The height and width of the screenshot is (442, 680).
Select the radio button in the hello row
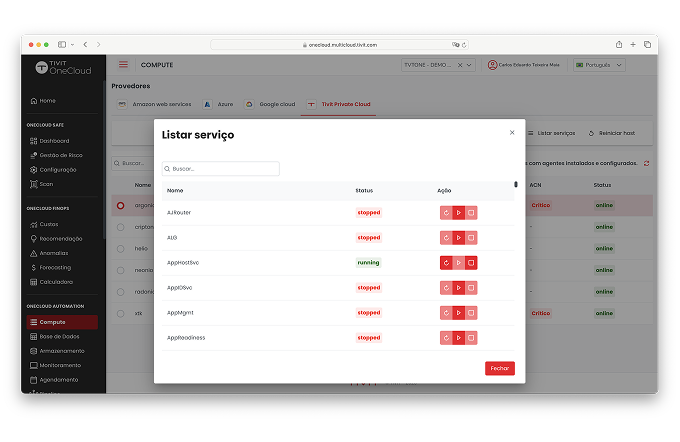120,248
